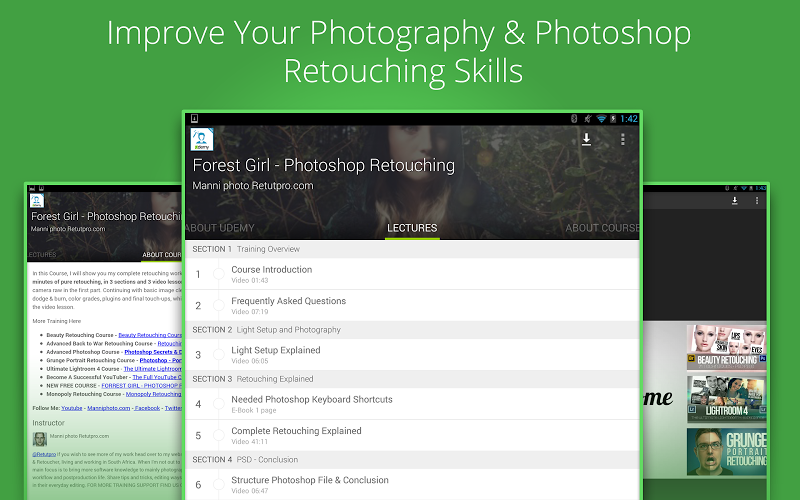Tap the muted sound icon in center status bar
This screenshot has width=800, height=500.
click(587, 119)
